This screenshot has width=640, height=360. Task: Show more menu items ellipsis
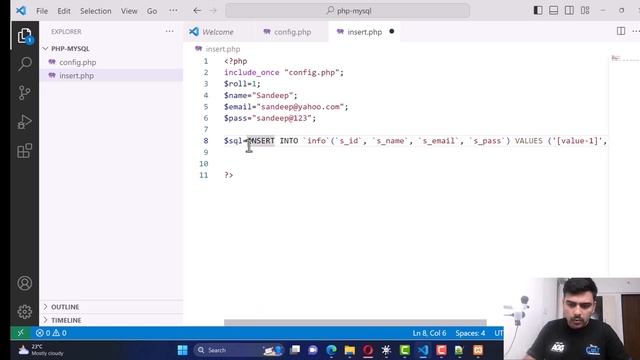pos(173,11)
